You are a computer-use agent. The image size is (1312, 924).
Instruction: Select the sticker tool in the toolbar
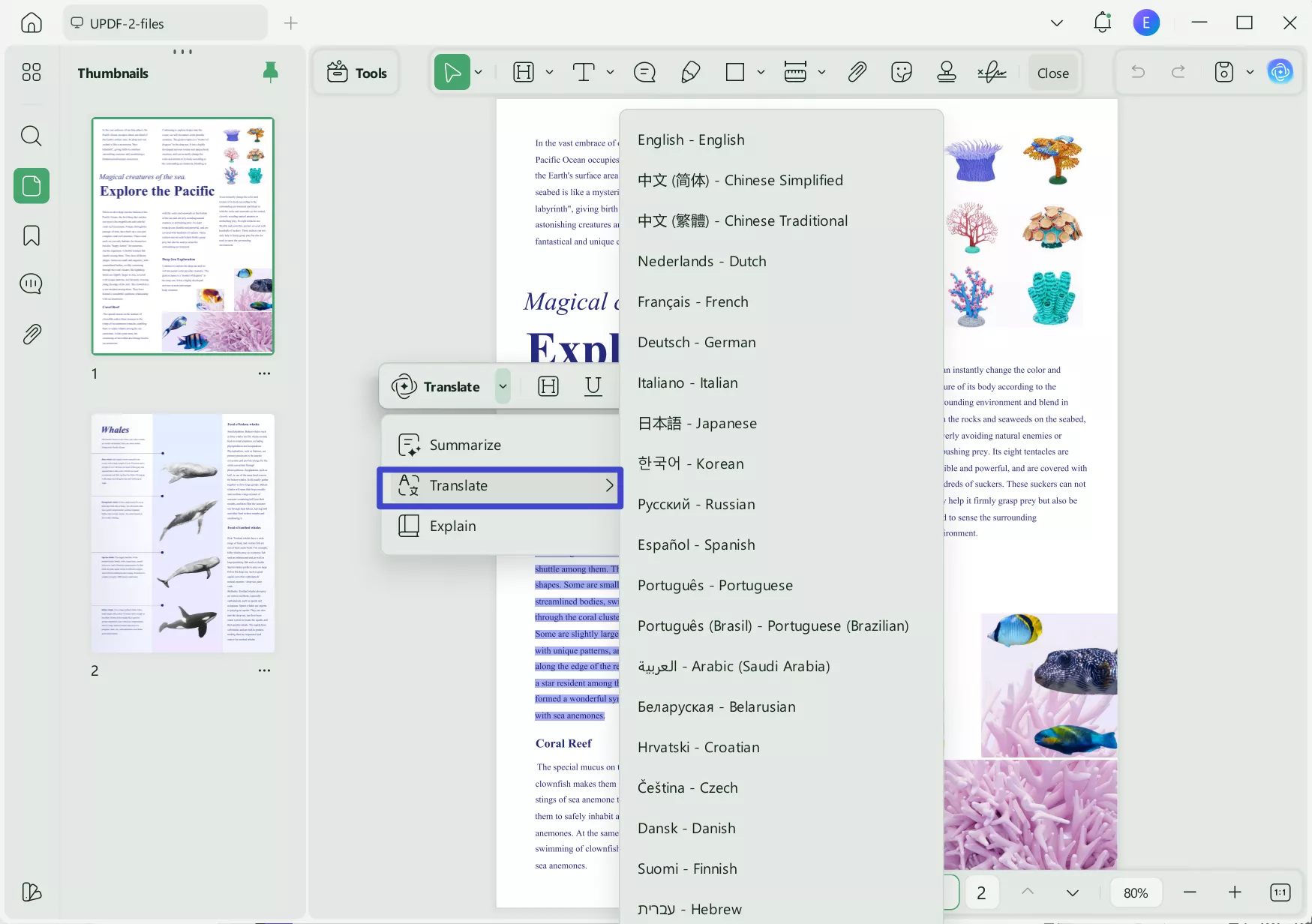(x=901, y=72)
